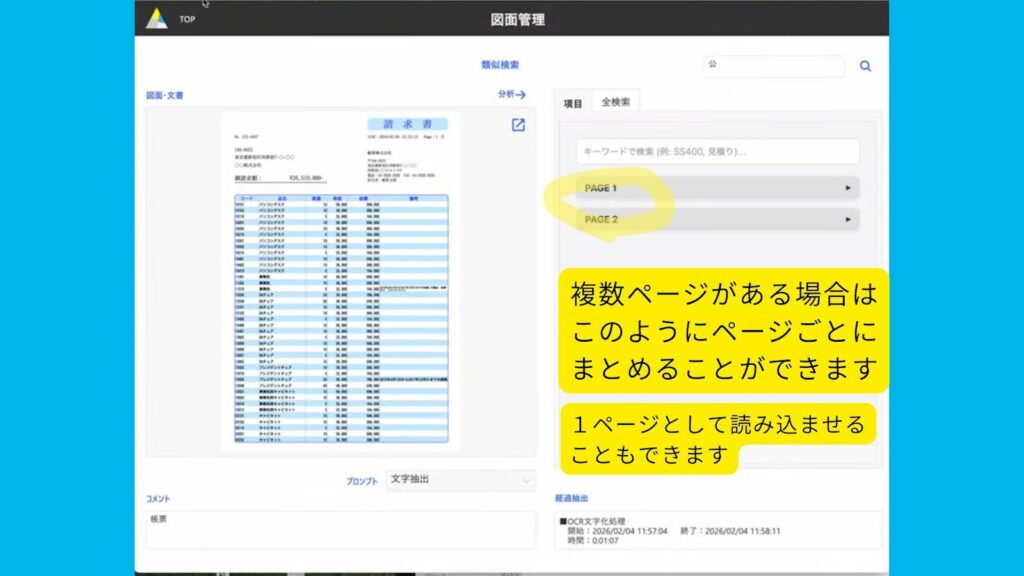Click the 図面管理 header title
The image size is (1024, 576).
[518, 19]
